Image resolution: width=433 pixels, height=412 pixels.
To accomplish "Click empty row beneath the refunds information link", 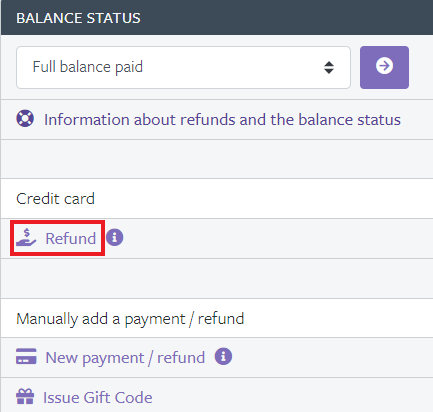I will click(x=217, y=159).
